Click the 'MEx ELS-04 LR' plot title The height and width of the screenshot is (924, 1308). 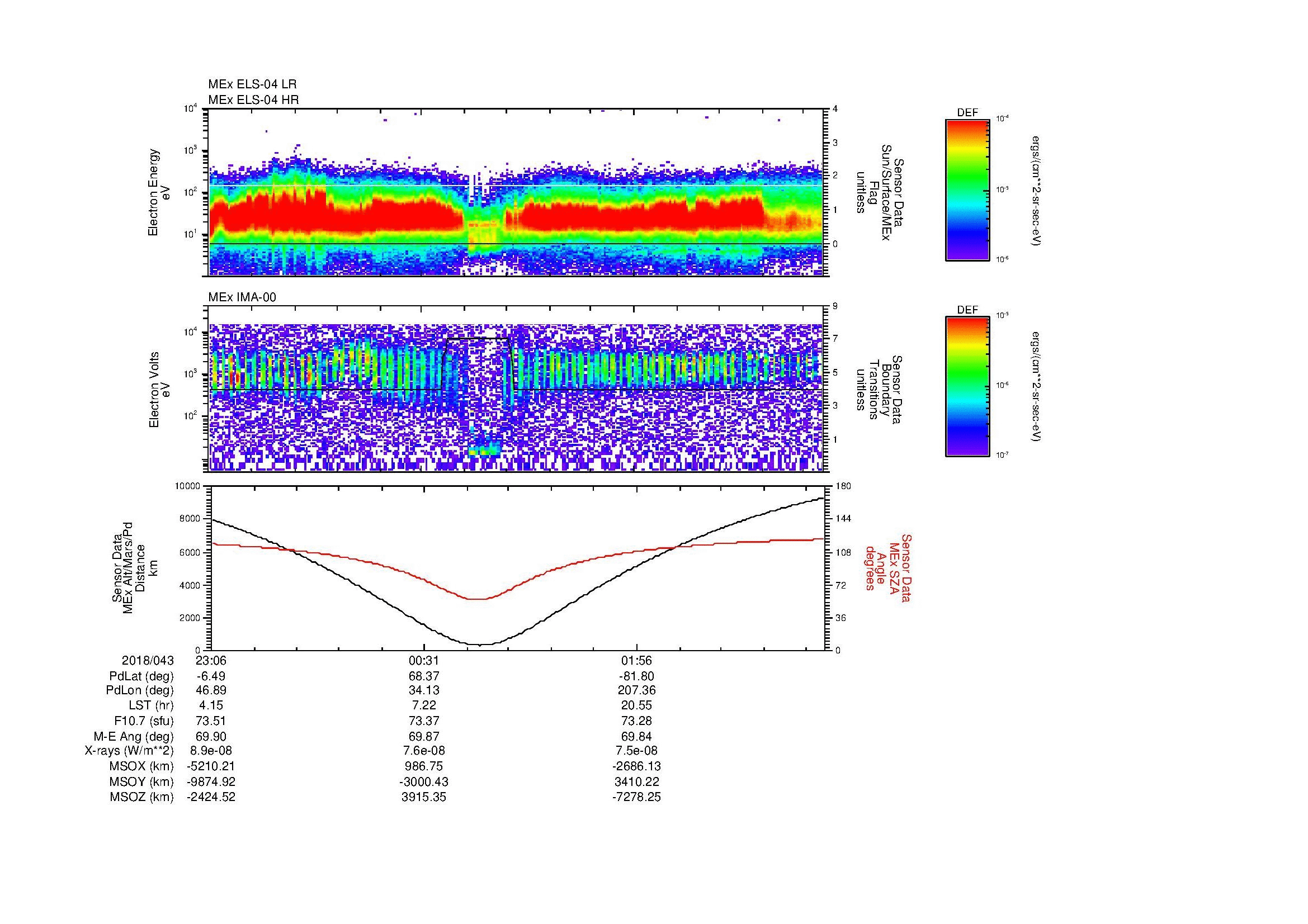pyautogui.click(x=252, y=84)
